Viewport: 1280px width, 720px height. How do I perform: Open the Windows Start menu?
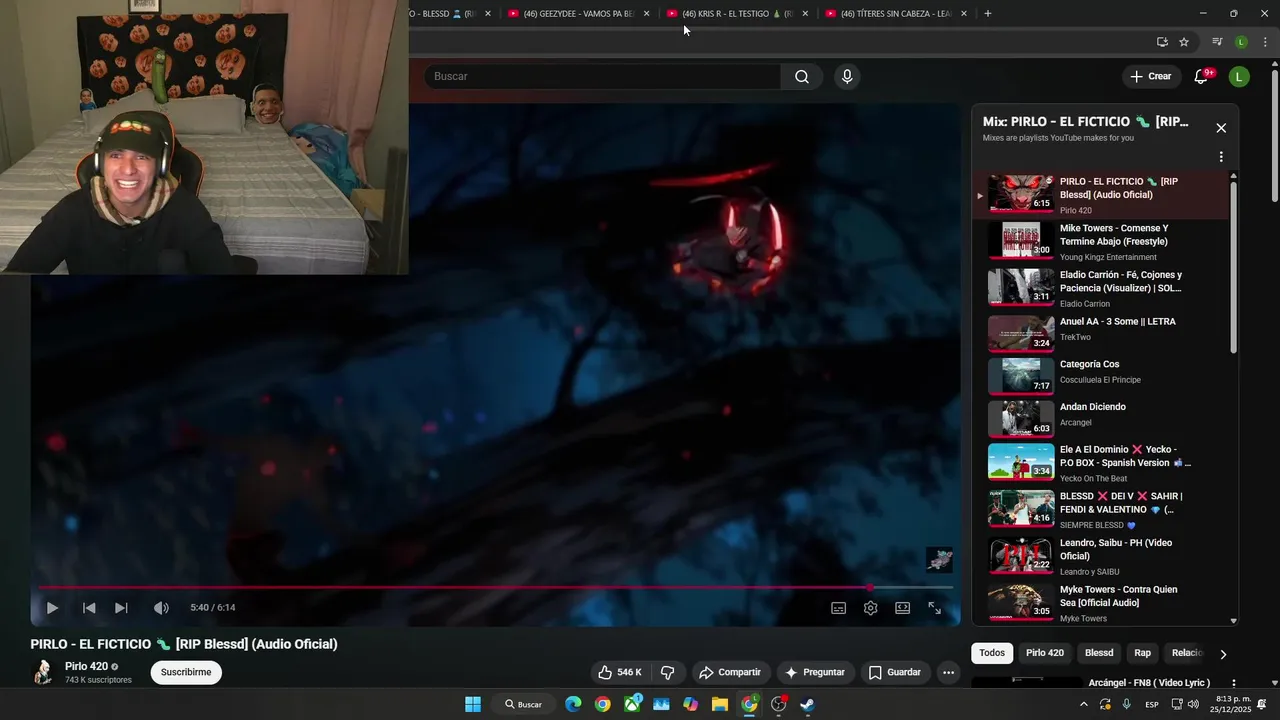point(473,704)
